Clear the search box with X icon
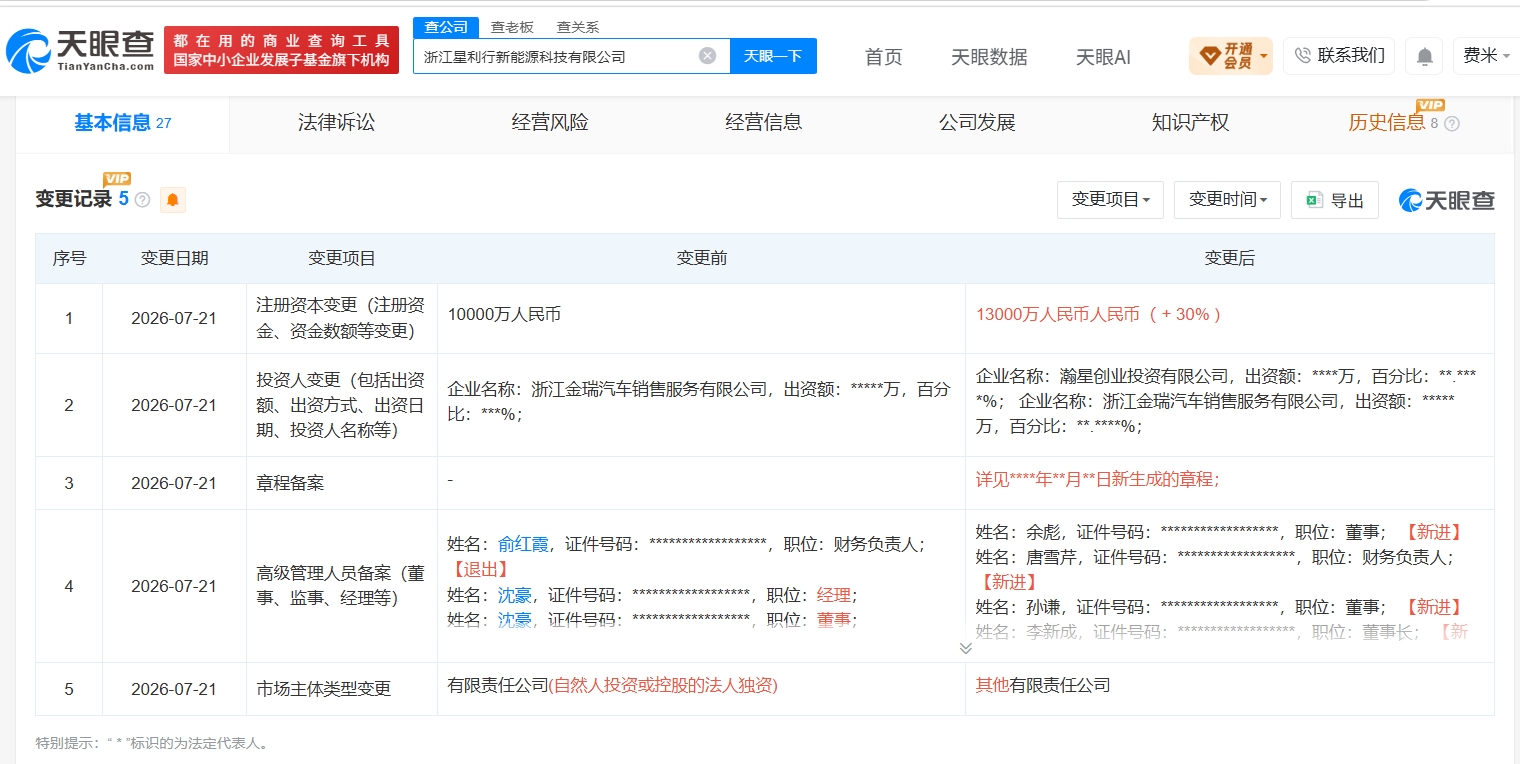Screen dimensions: 1520x764 707,56
